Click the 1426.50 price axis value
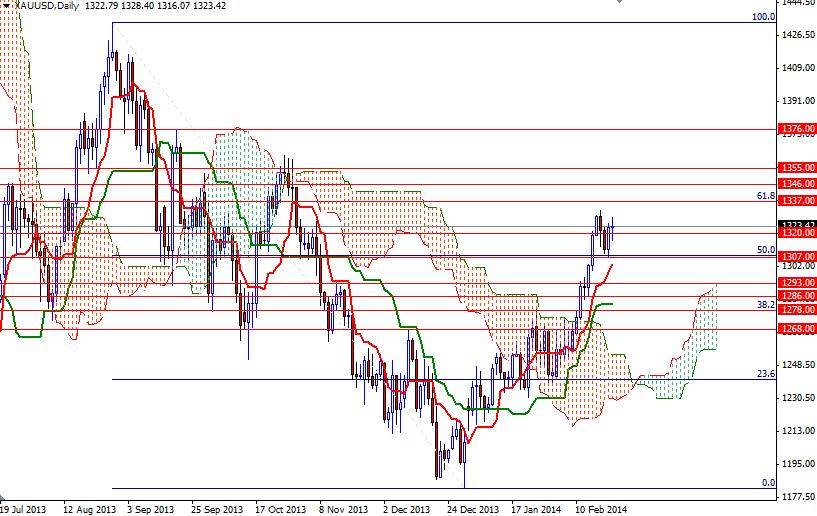 (x=798, y=34)
